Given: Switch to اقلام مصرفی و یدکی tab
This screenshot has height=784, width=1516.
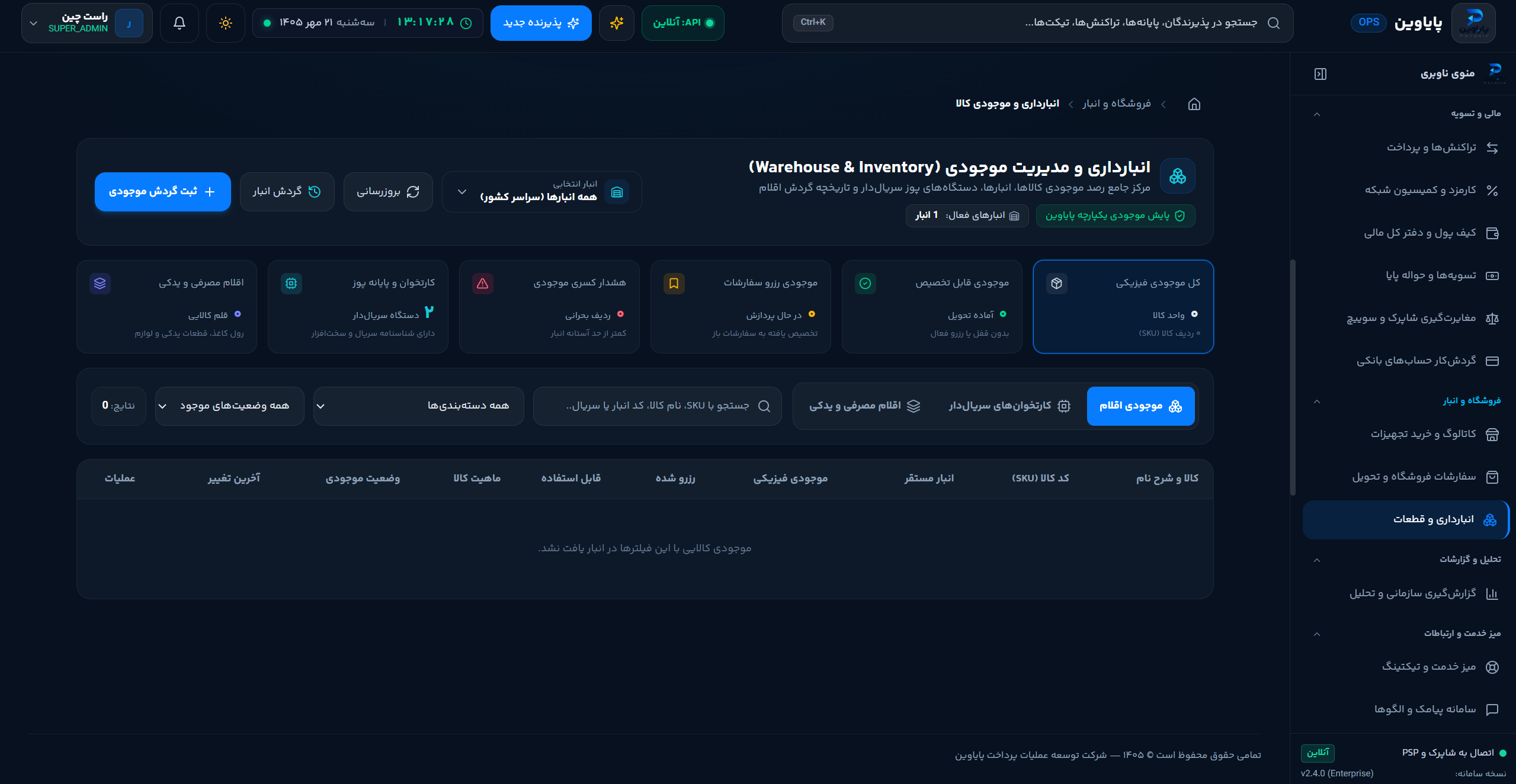Looking at the screenshot, I should [864, 406].
